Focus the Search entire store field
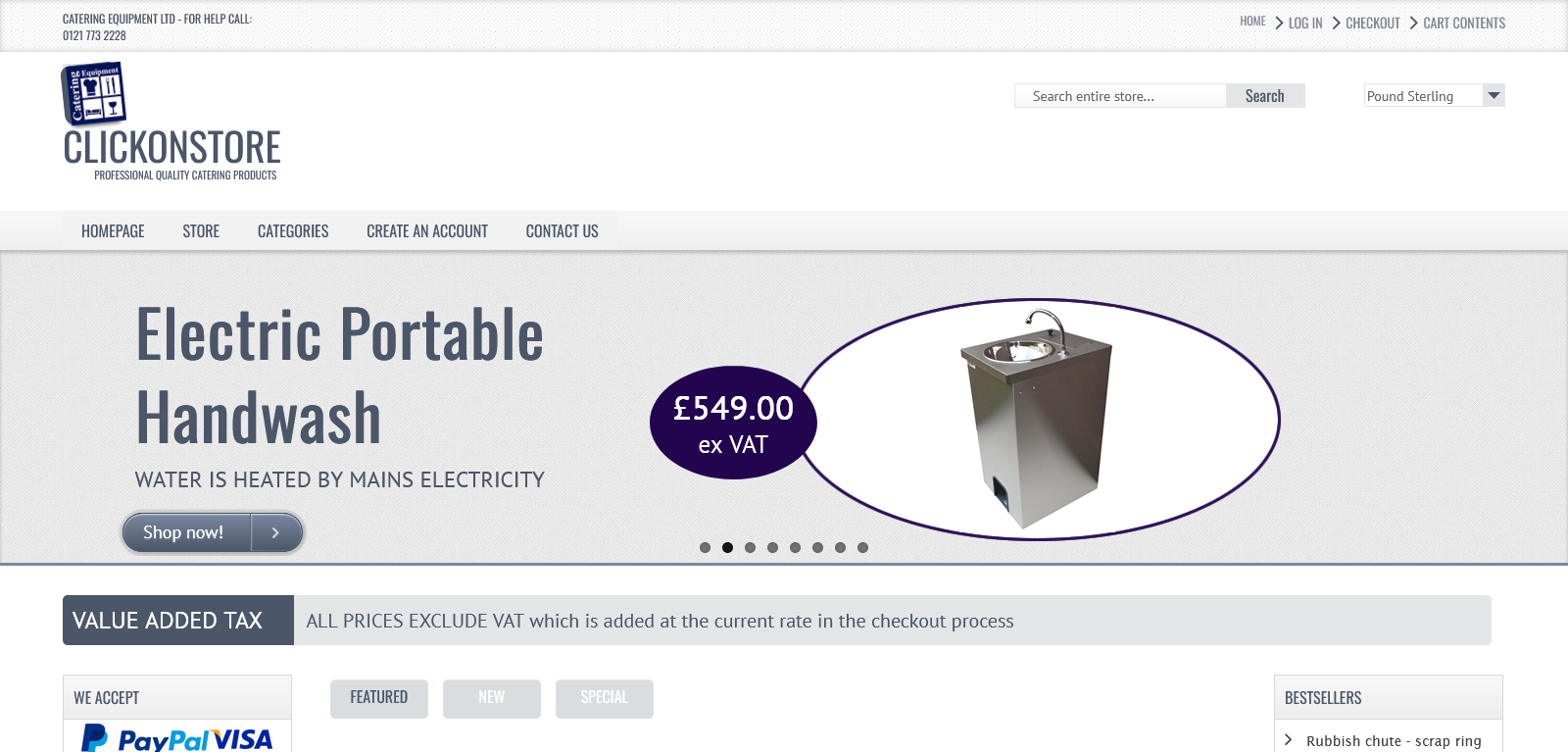 pos(1120,96)
